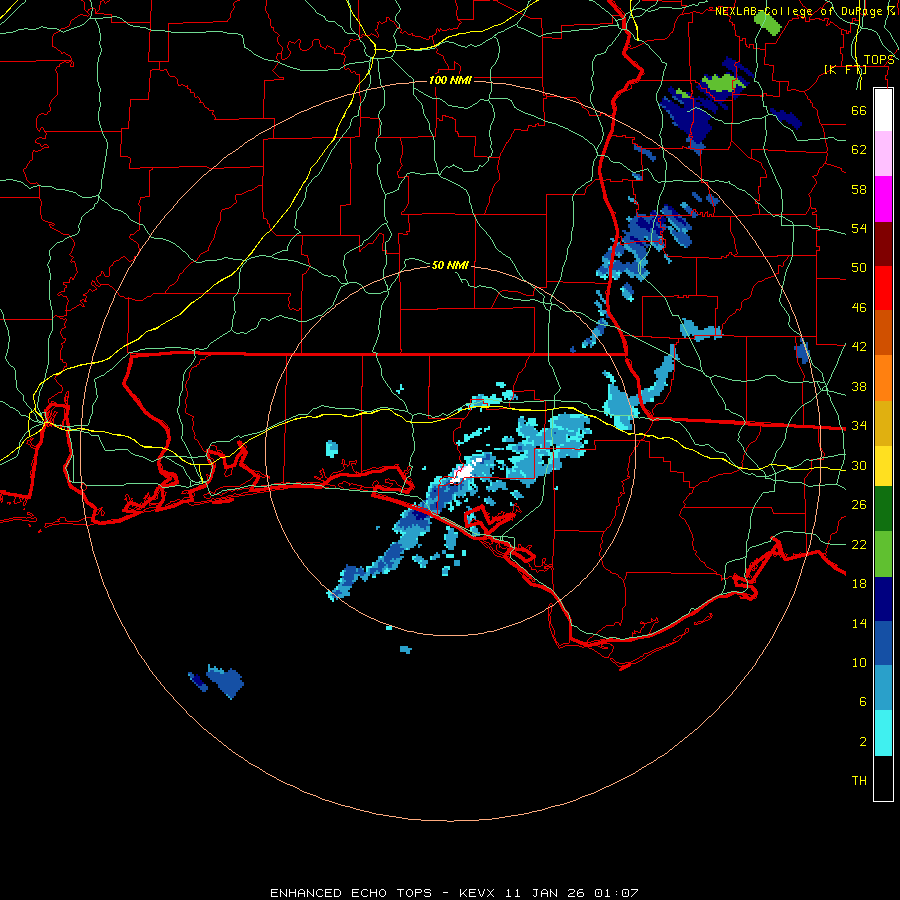The image size is (900, 900).
Task: Click the dark red (maroon) legend swatch
Action: pos(883,243)
